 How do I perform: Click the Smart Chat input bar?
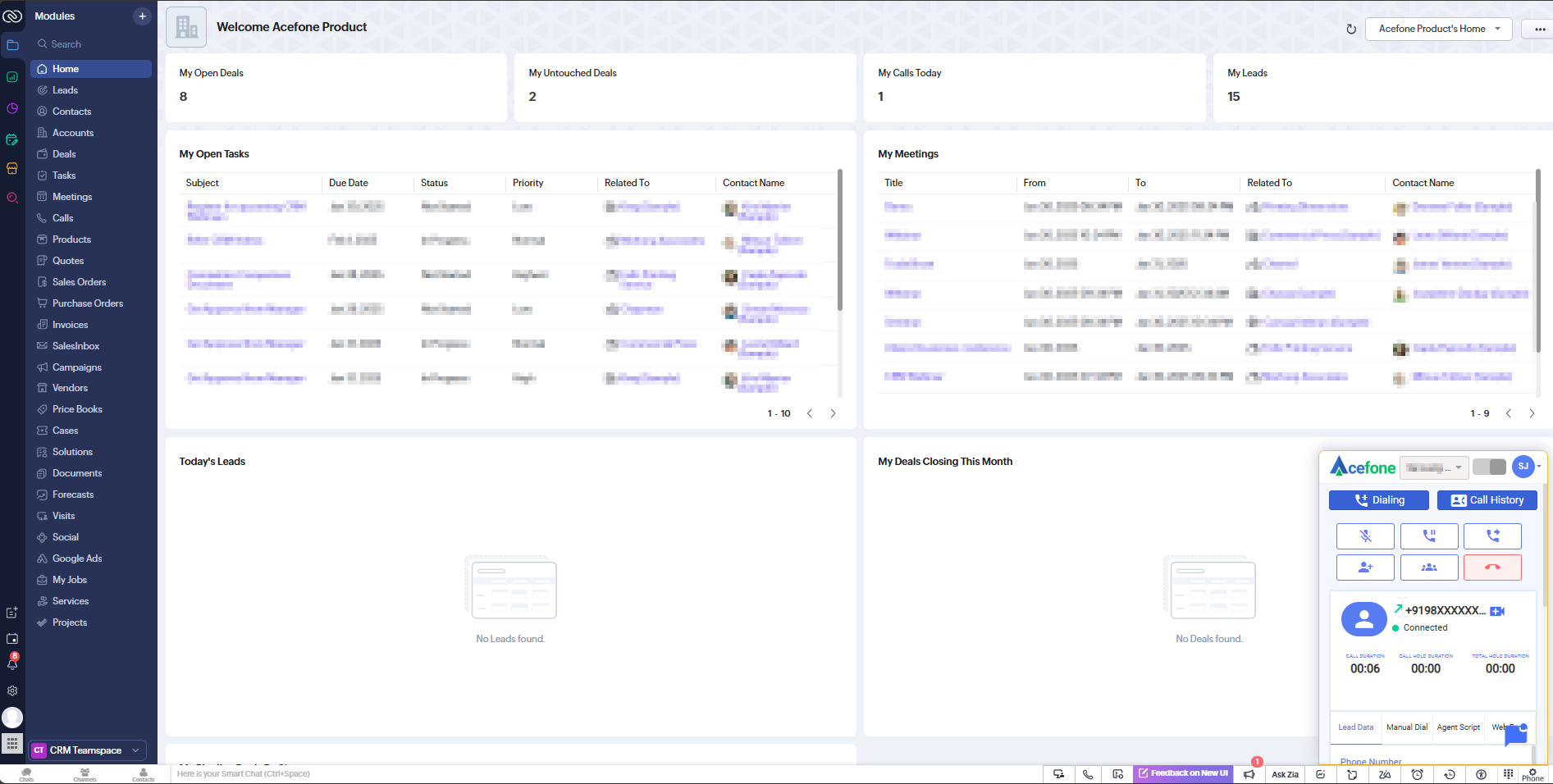pyautogui.click(x=605, y=774)
